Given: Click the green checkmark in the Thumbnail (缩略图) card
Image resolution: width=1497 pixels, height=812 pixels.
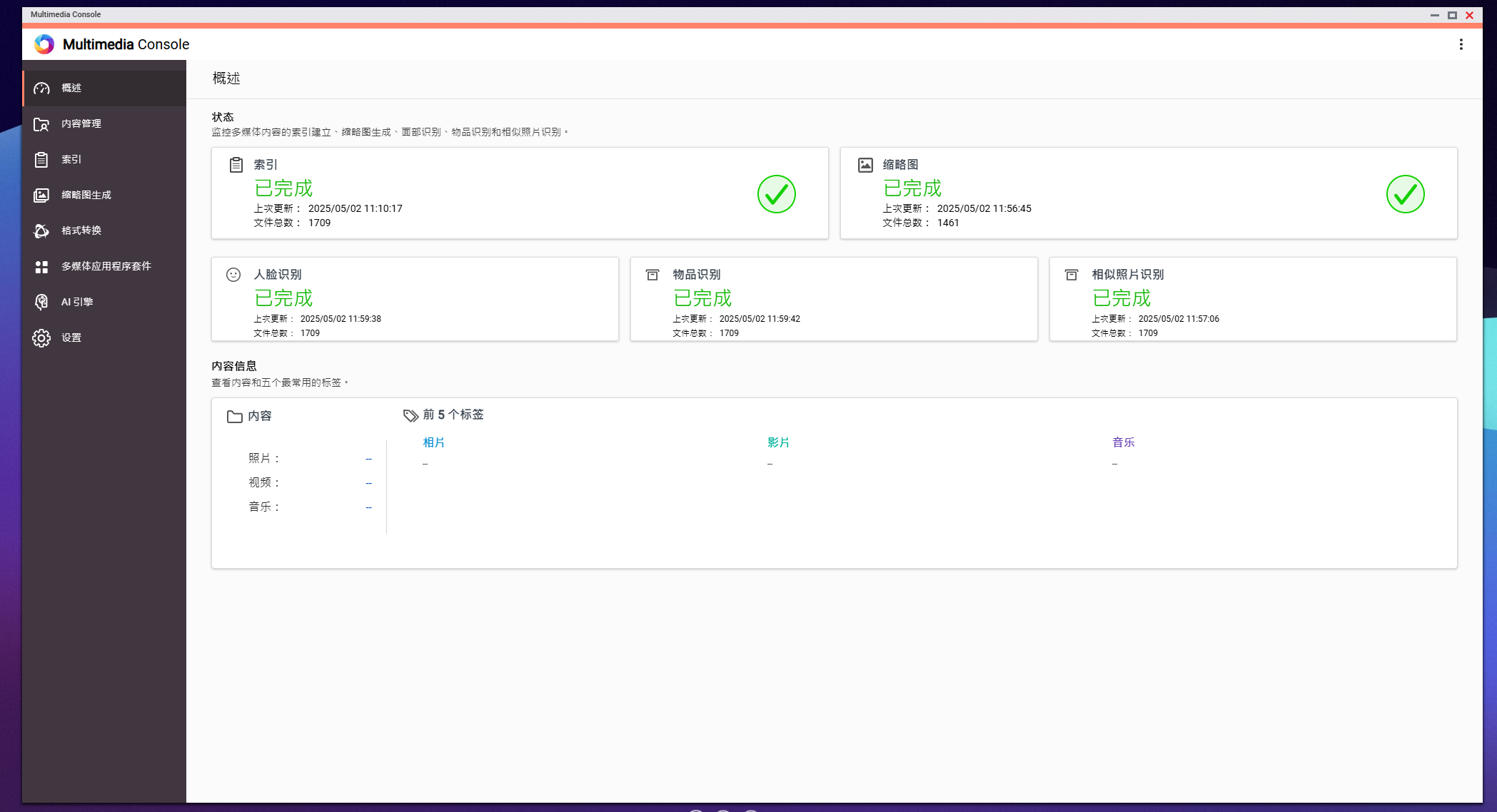Looking at the screenshot, I should [x=1404, y=194].
